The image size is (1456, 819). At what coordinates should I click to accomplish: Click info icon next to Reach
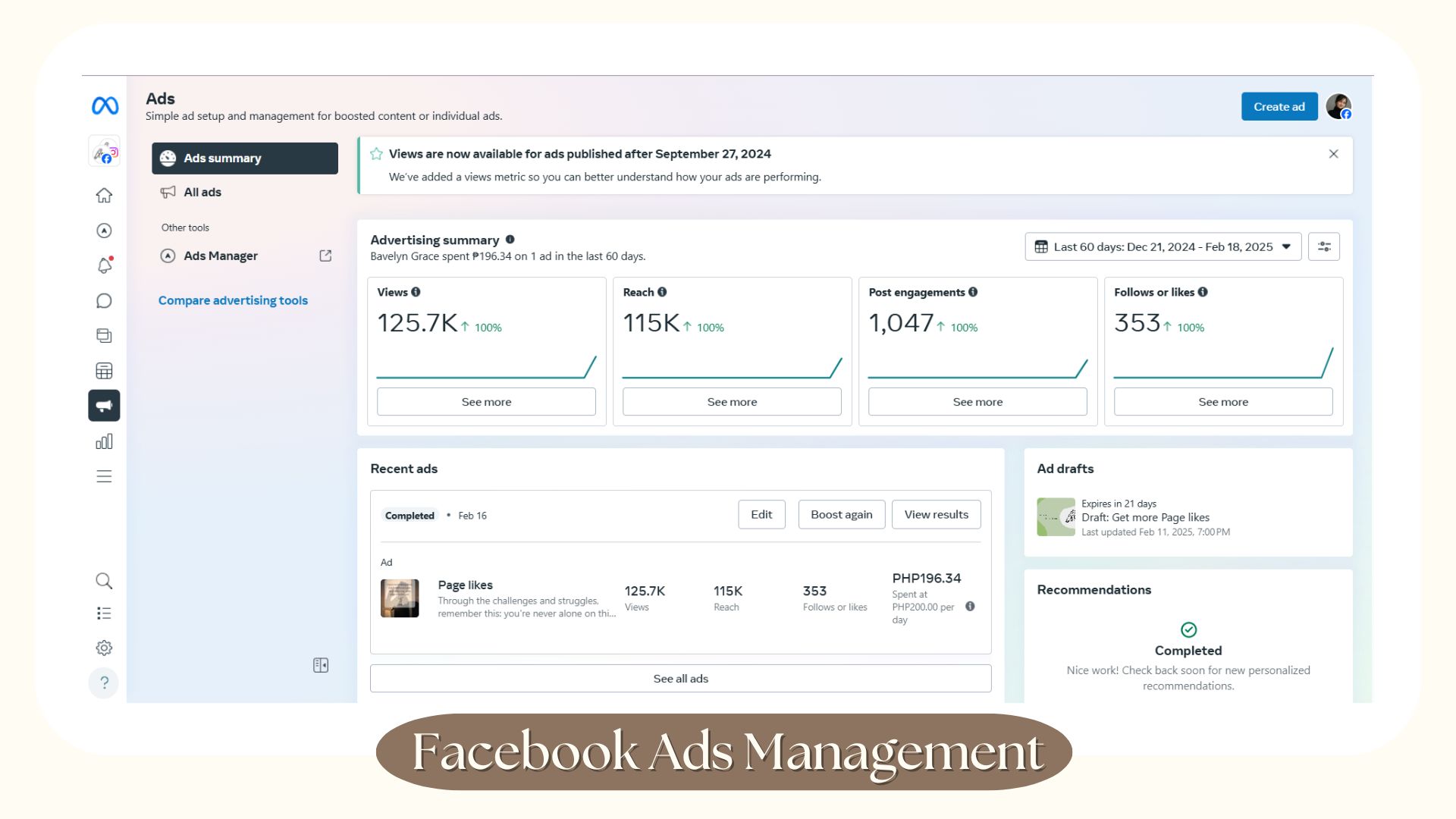coord(662,292)
